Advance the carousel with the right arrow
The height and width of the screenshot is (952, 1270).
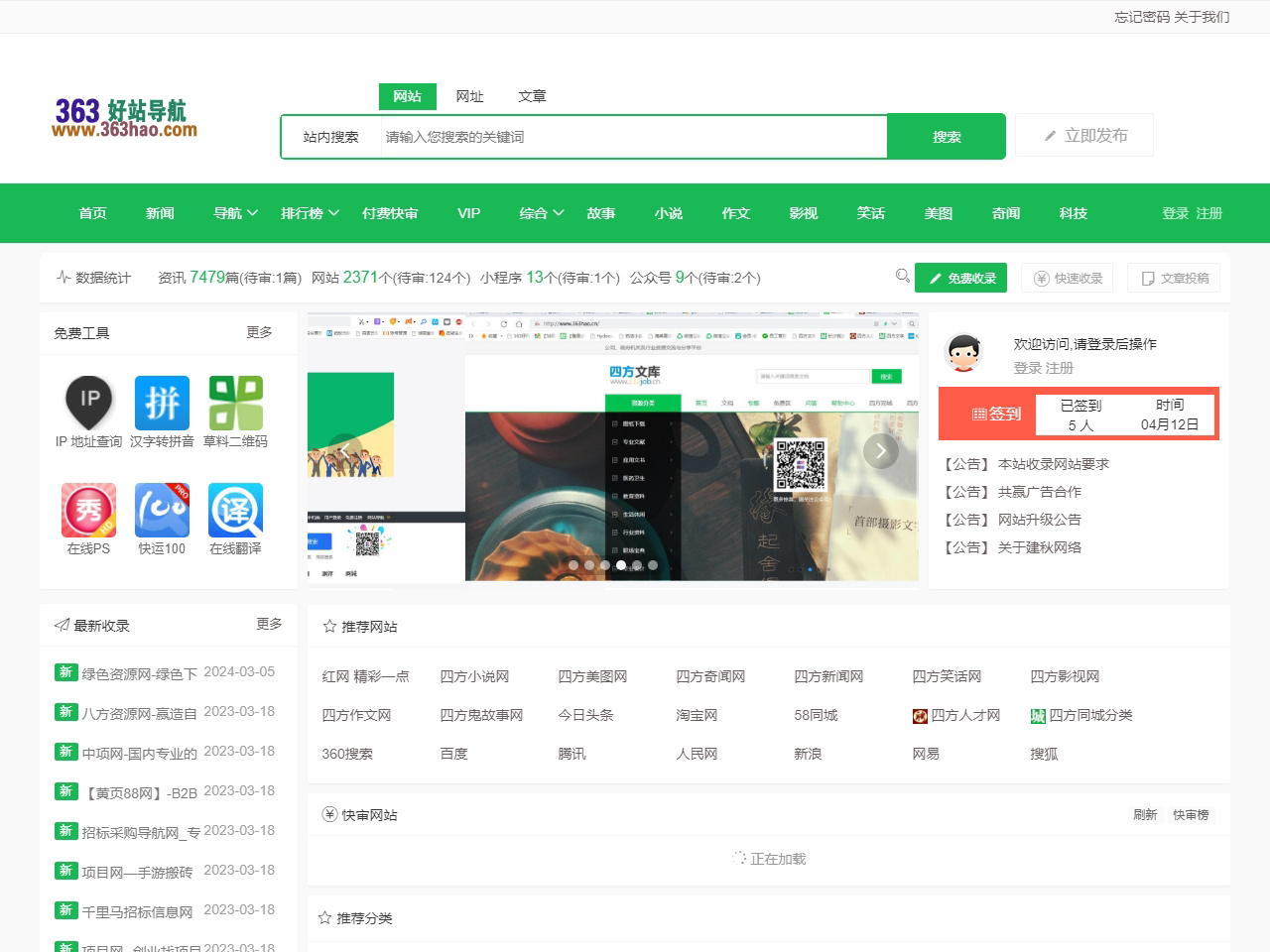pos(880,450)
